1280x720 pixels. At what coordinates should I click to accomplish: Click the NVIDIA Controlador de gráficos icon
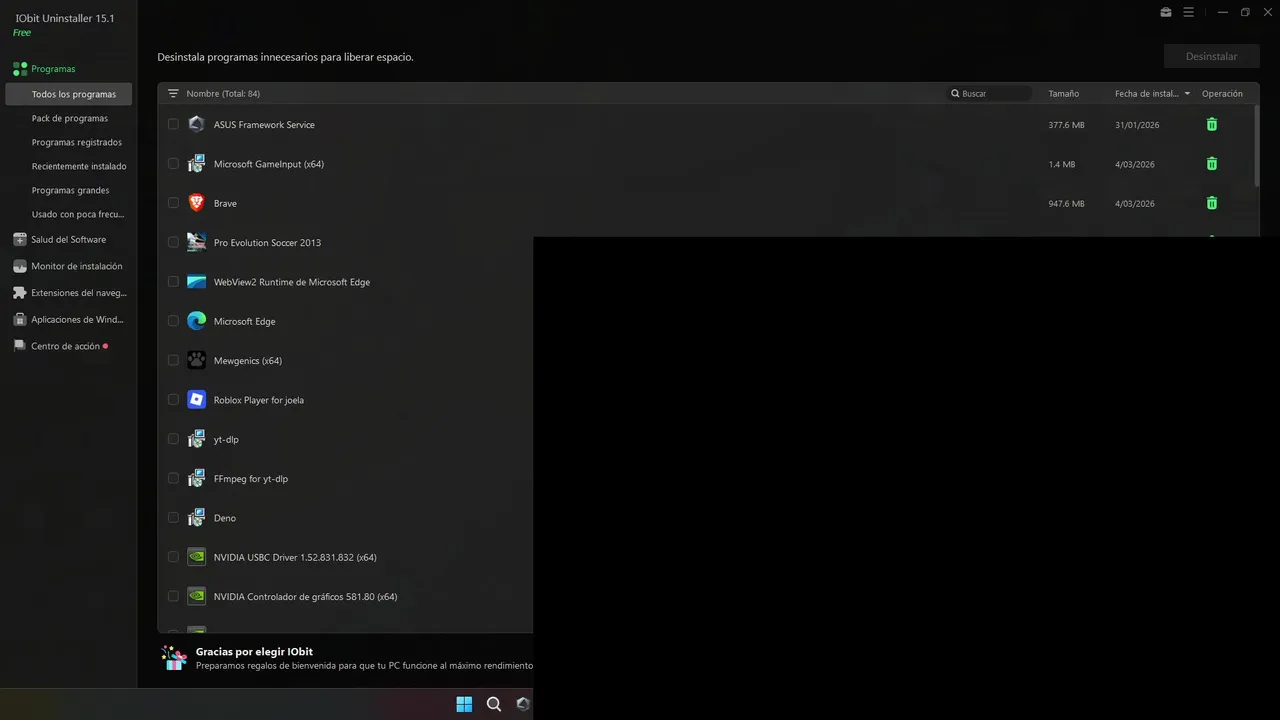[196, 596]
